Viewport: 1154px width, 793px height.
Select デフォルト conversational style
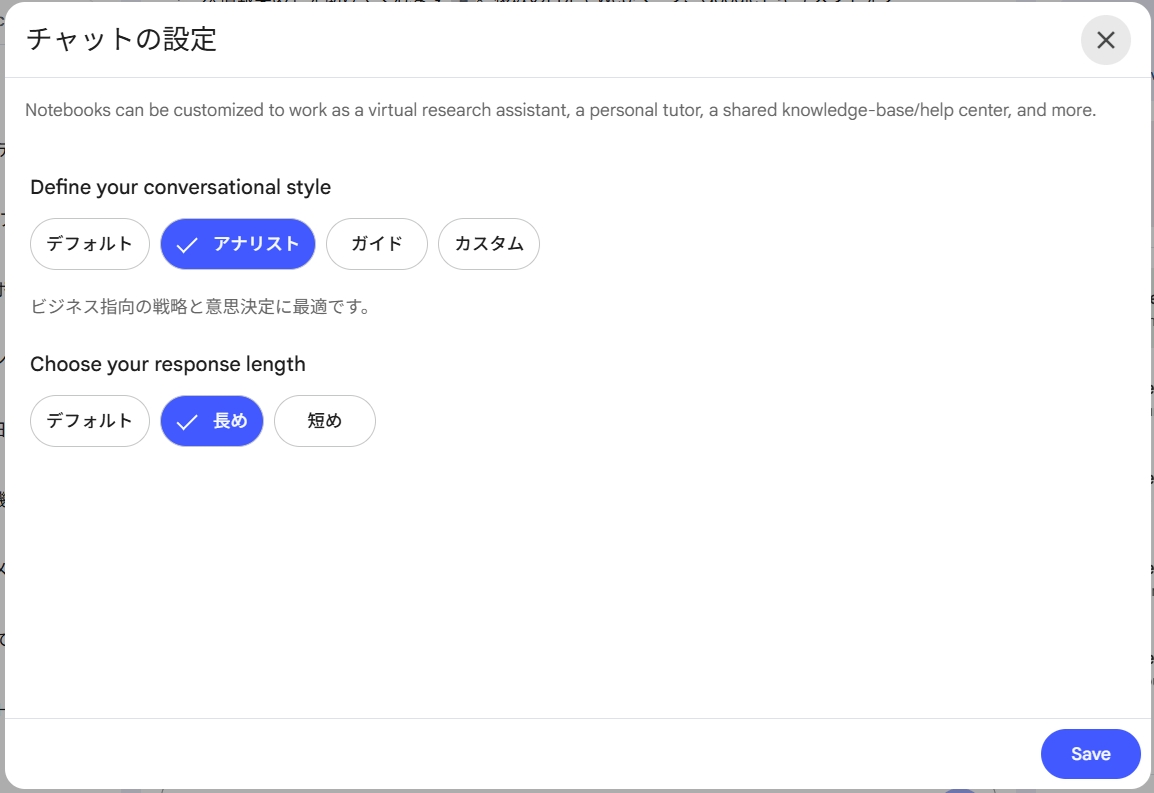pyautogui.click(x=90, y=244)
